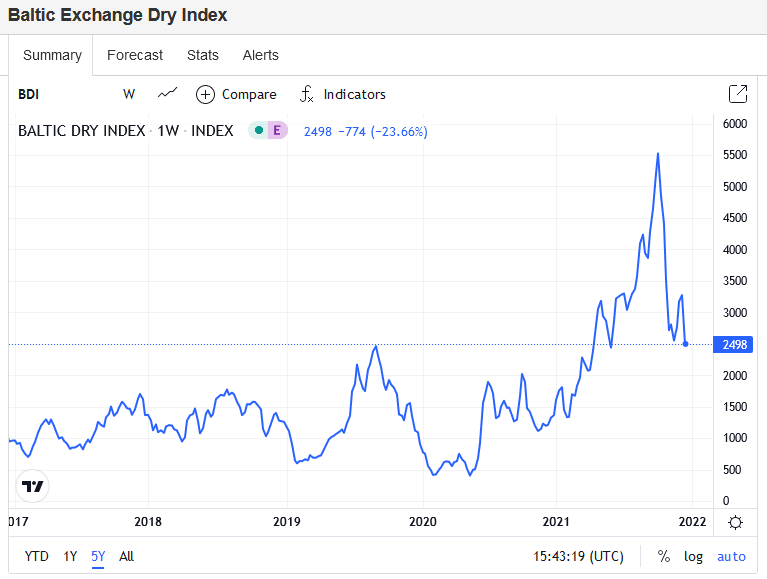Toggle log scale mode
767x579 pixels.
(693, 557)
